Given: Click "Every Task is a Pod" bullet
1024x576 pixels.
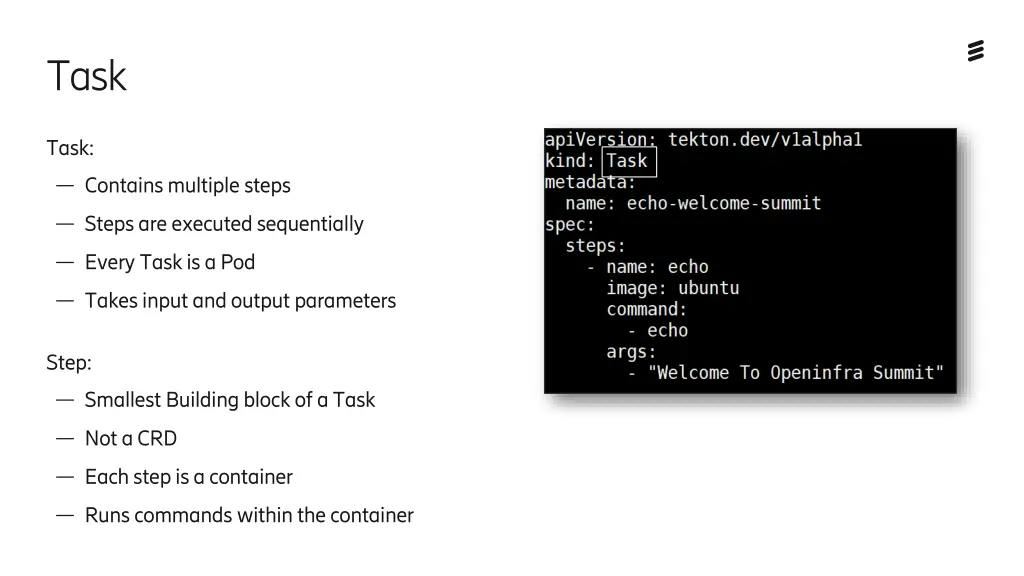Looking at the screenshot, I should click(x=170, y=263).
